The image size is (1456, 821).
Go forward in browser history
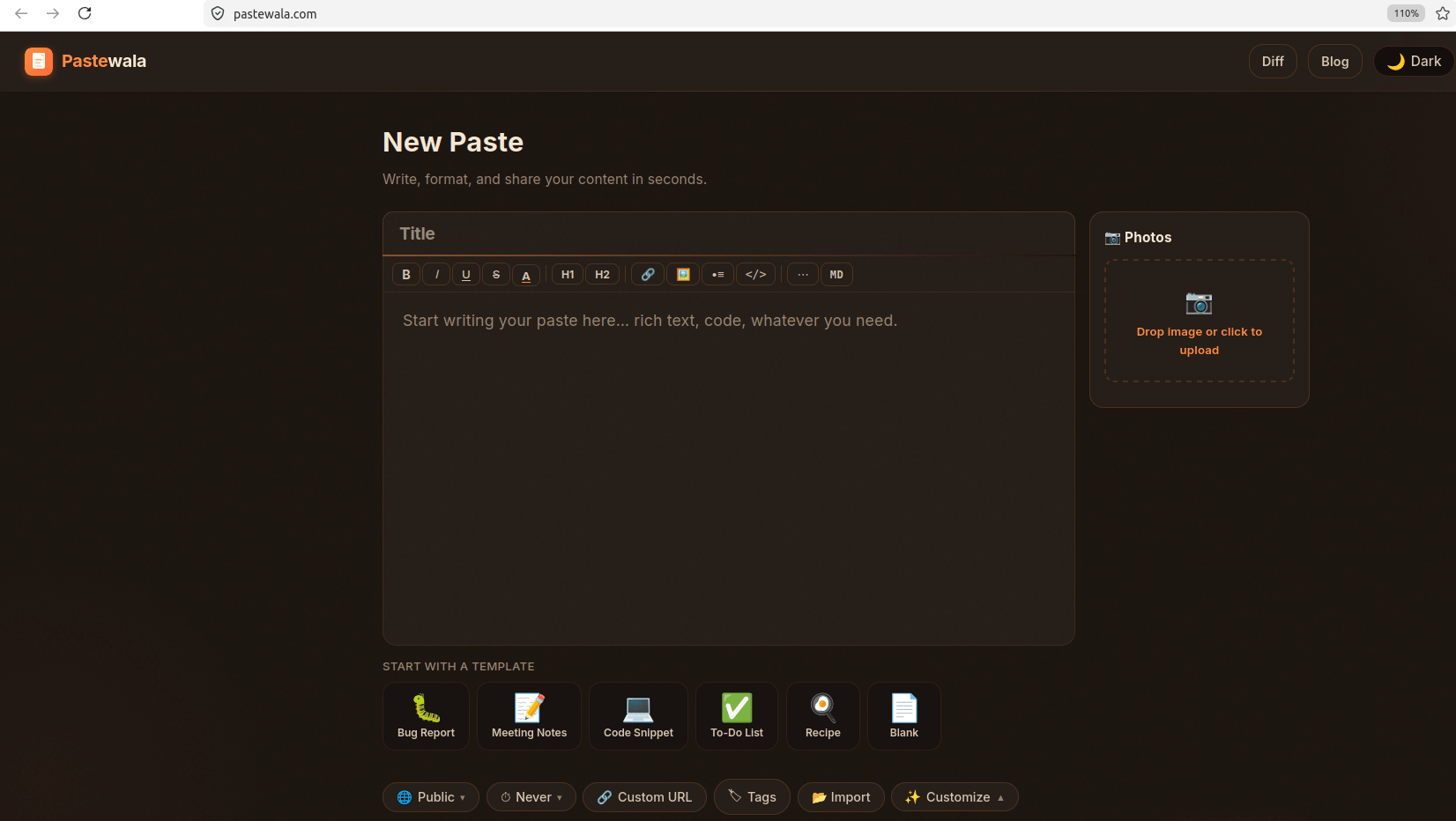point(53,13)
